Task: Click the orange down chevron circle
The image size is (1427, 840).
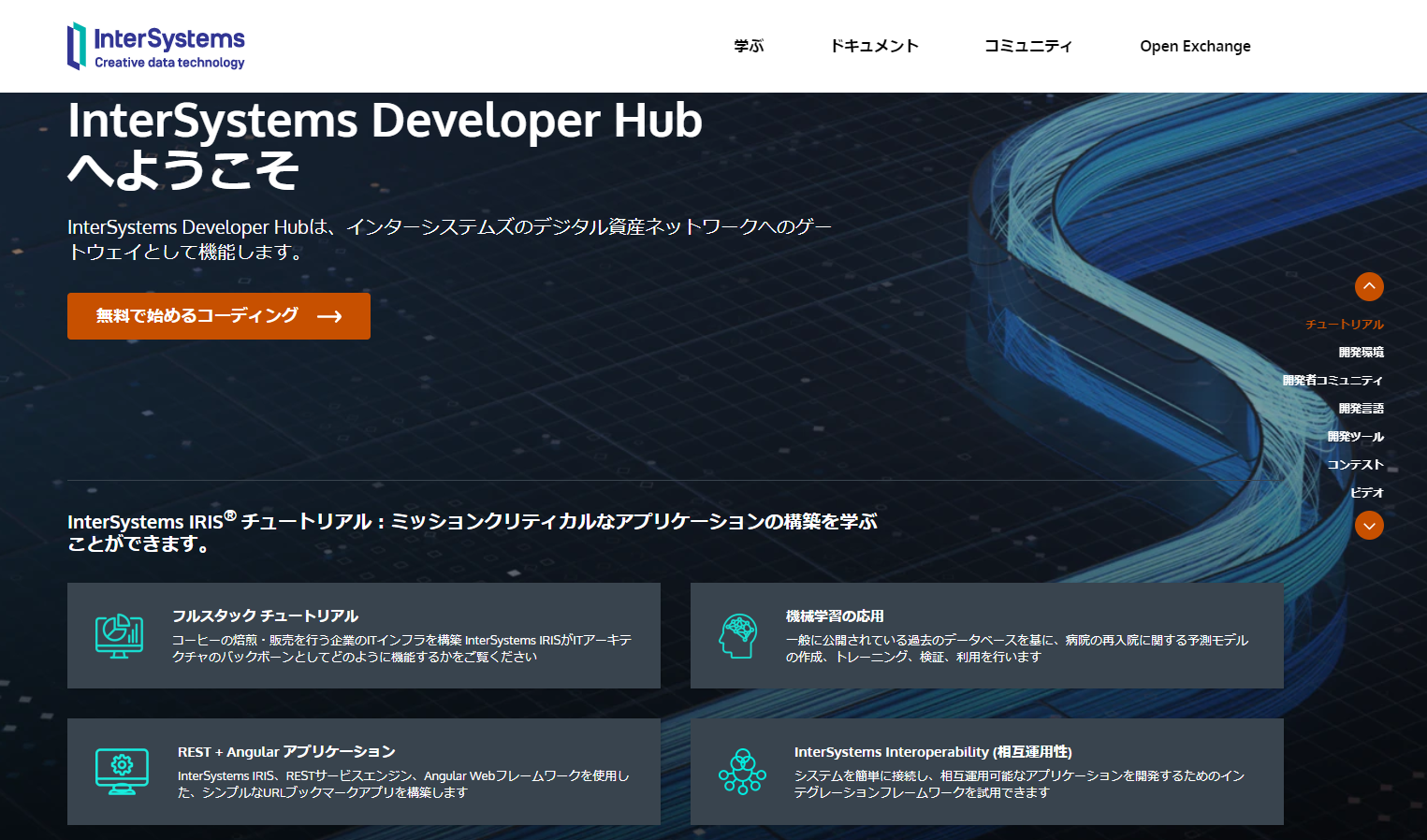Action: click(x=1369, y=526)
